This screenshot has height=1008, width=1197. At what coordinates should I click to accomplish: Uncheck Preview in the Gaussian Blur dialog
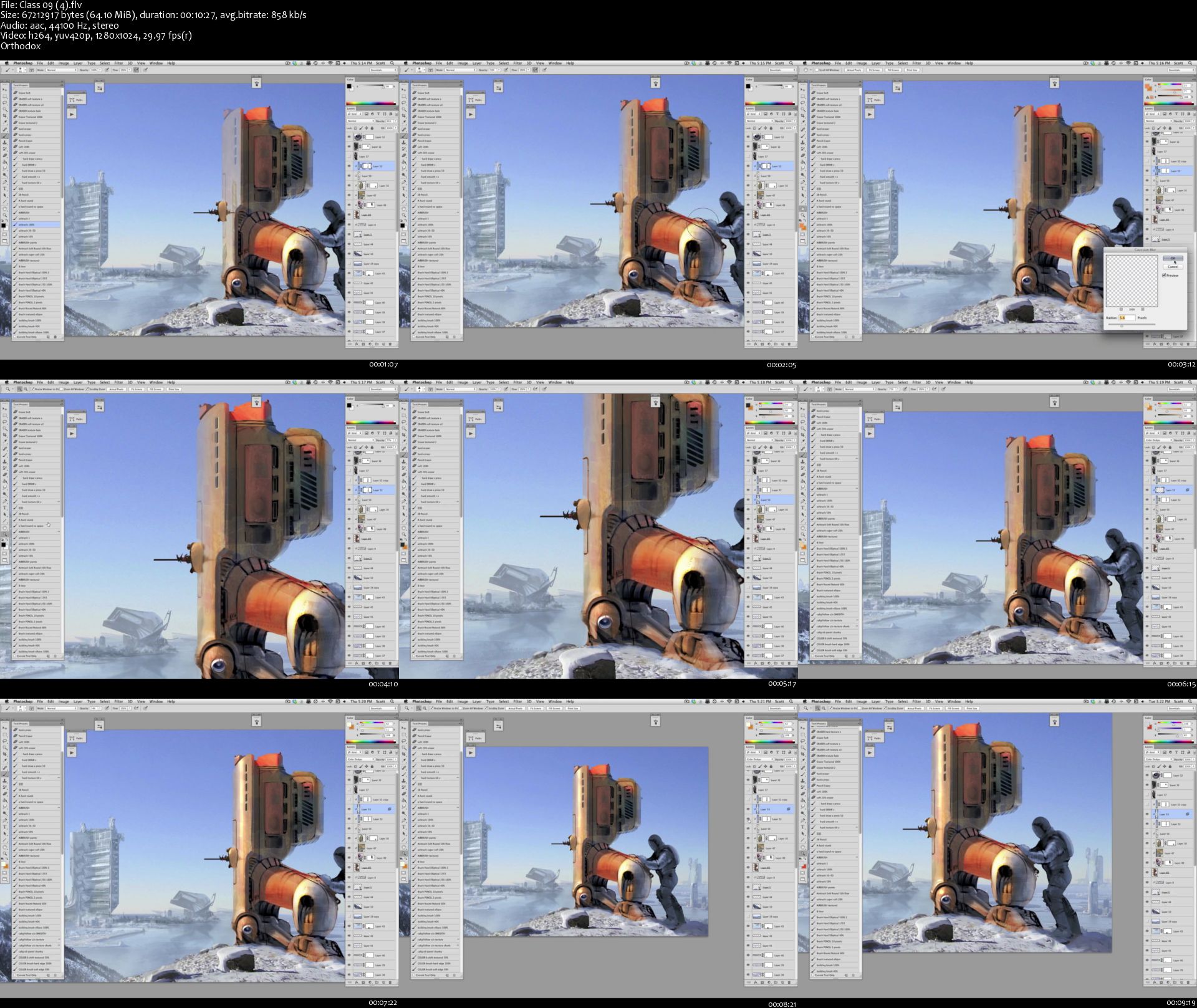pos(1164,276)
